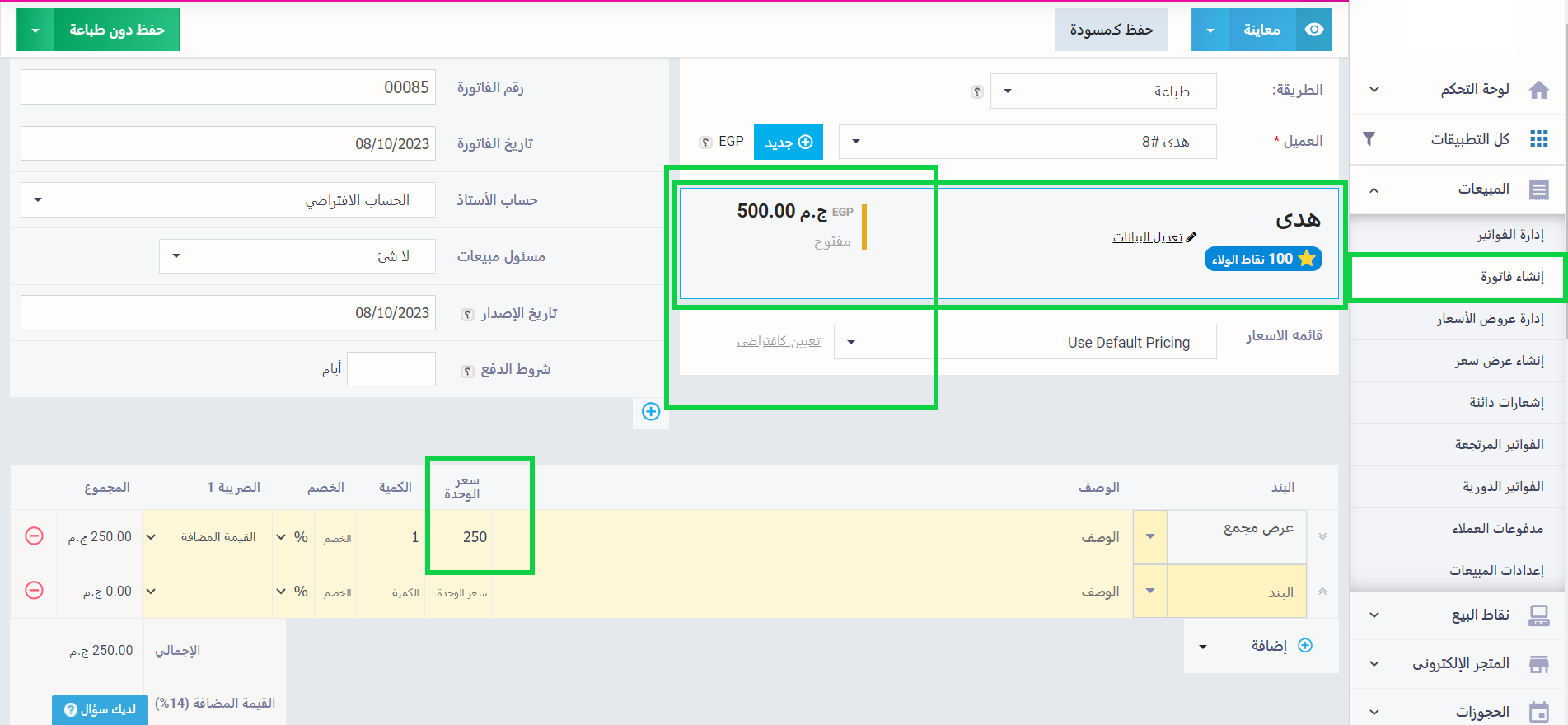Click the pencil icon for تعديل البيانات
This screenshot has height=725, width=1568.
coord(1191,237)
